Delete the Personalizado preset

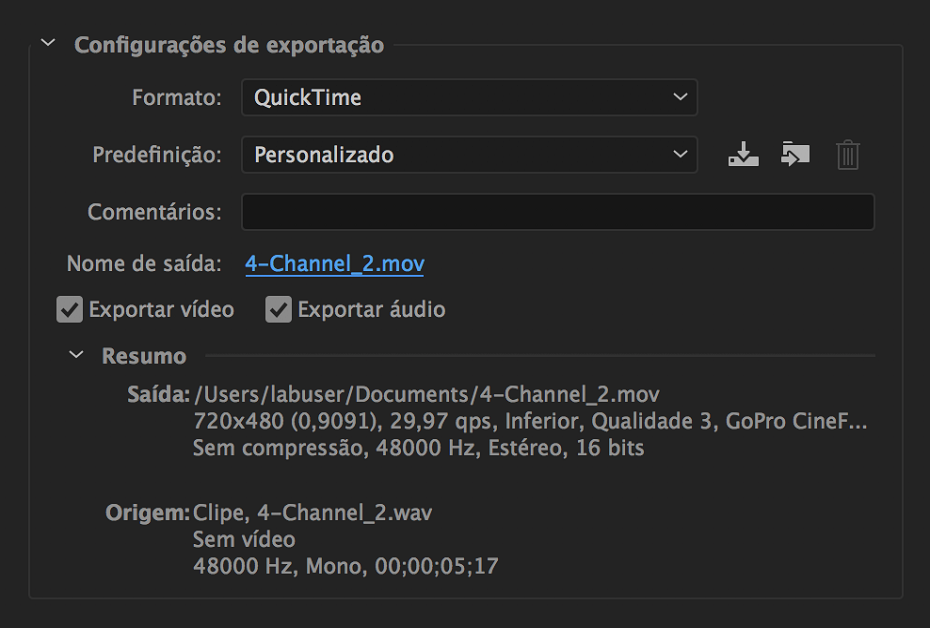[x=847, y=155]
